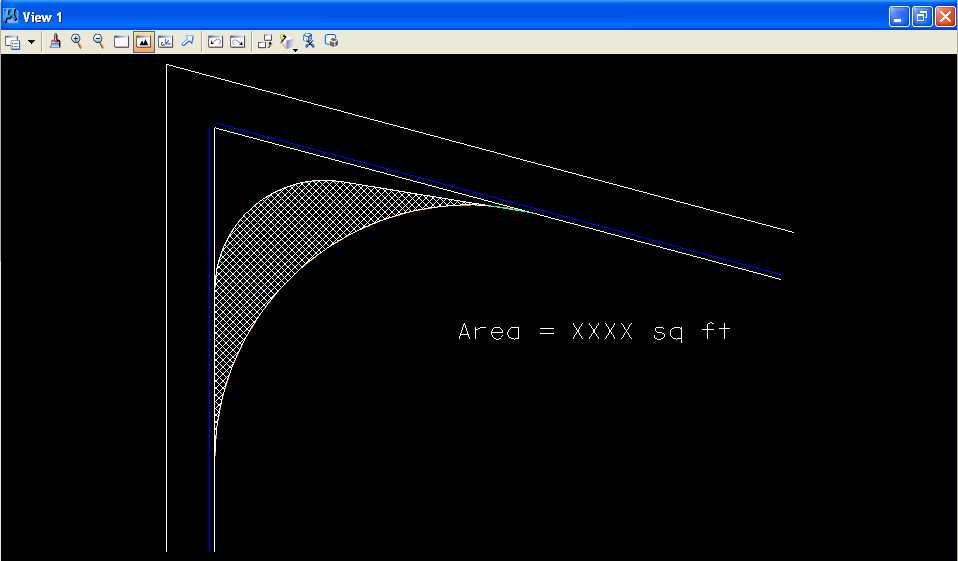Pick the Pan View arrow tool

pos(187,41)
